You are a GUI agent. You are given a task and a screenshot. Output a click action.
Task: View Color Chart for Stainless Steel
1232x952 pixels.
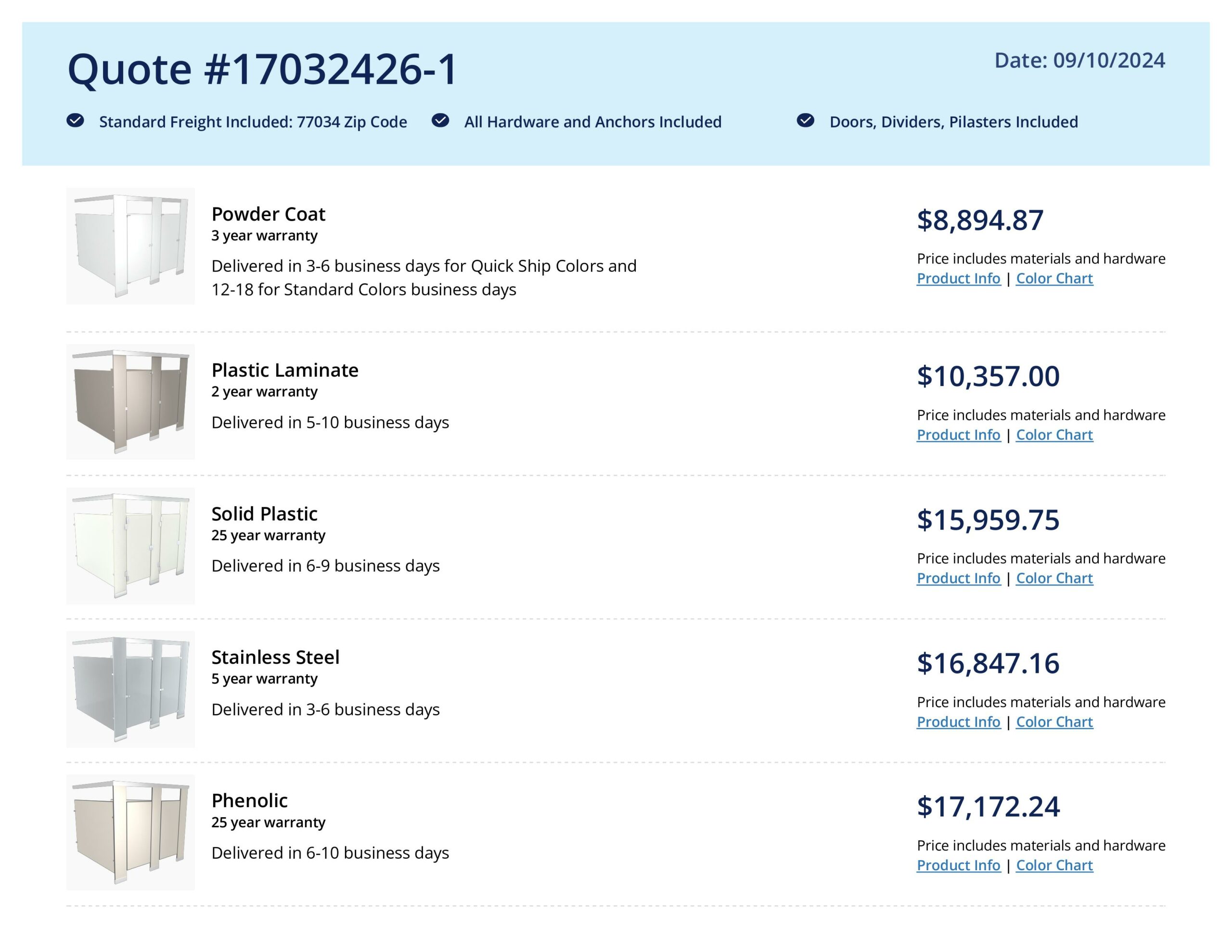(1054, 722)
